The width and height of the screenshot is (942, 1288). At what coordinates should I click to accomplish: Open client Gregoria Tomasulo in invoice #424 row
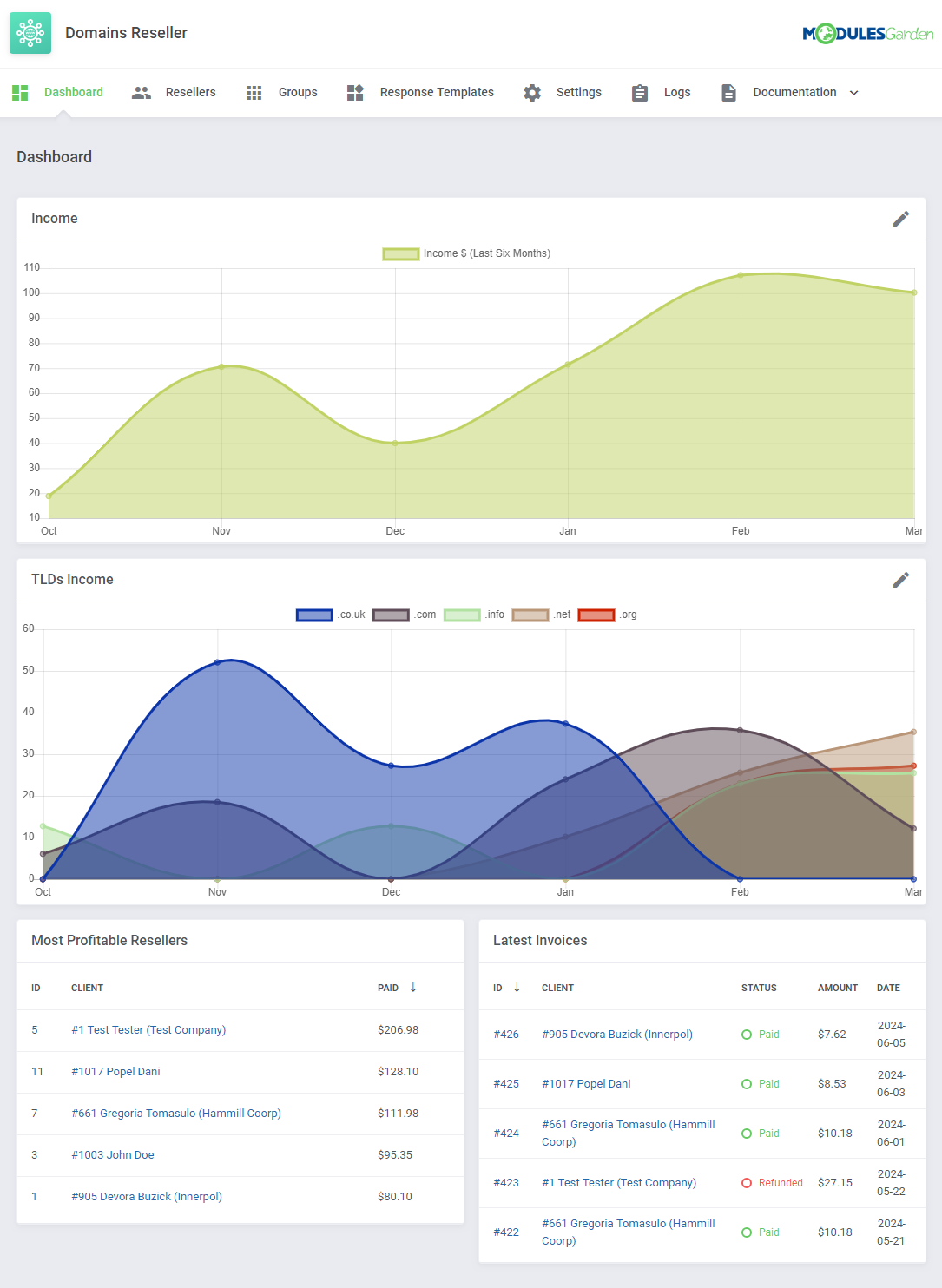[629, 1134]
